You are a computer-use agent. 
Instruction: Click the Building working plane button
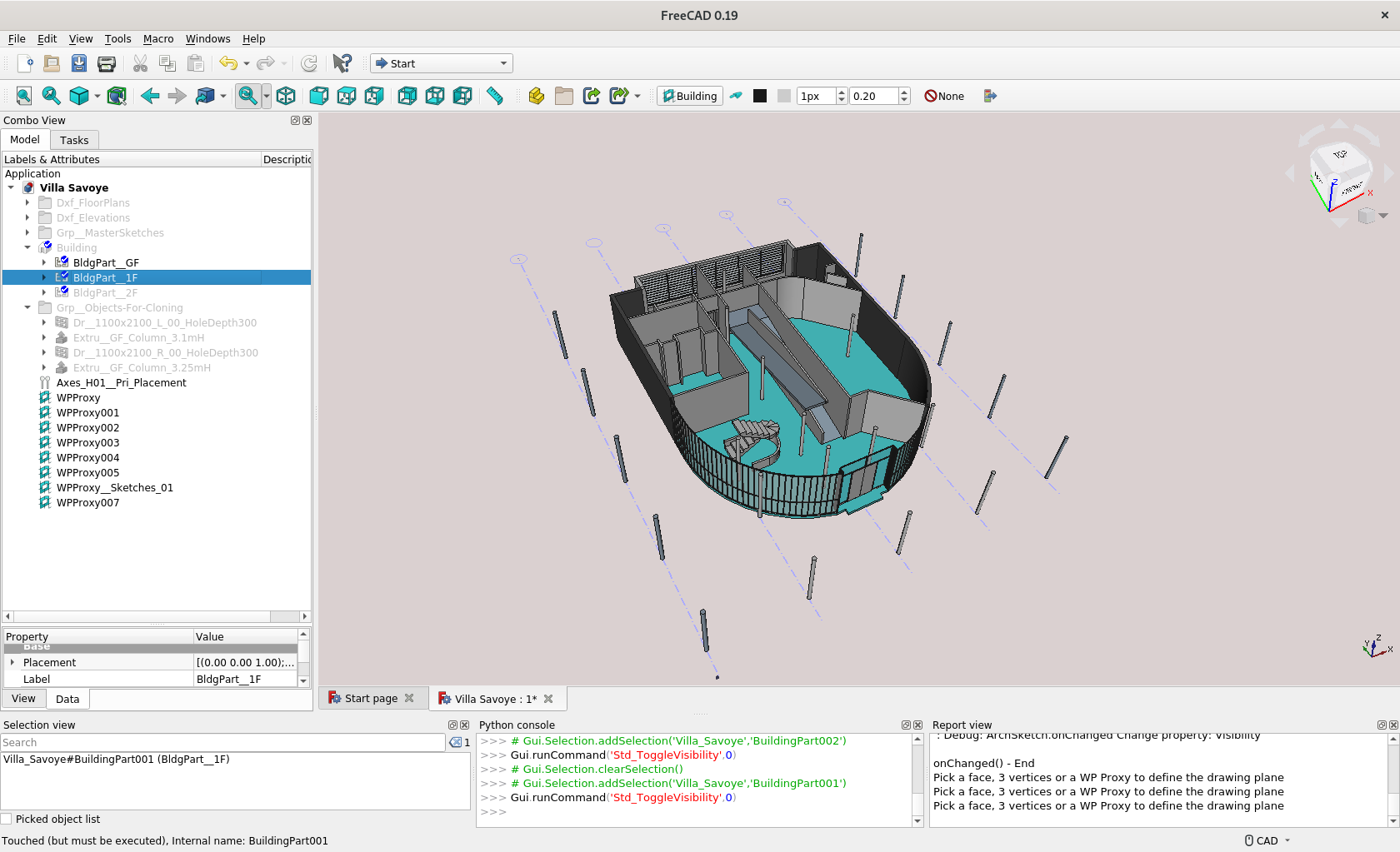point(690,96)
